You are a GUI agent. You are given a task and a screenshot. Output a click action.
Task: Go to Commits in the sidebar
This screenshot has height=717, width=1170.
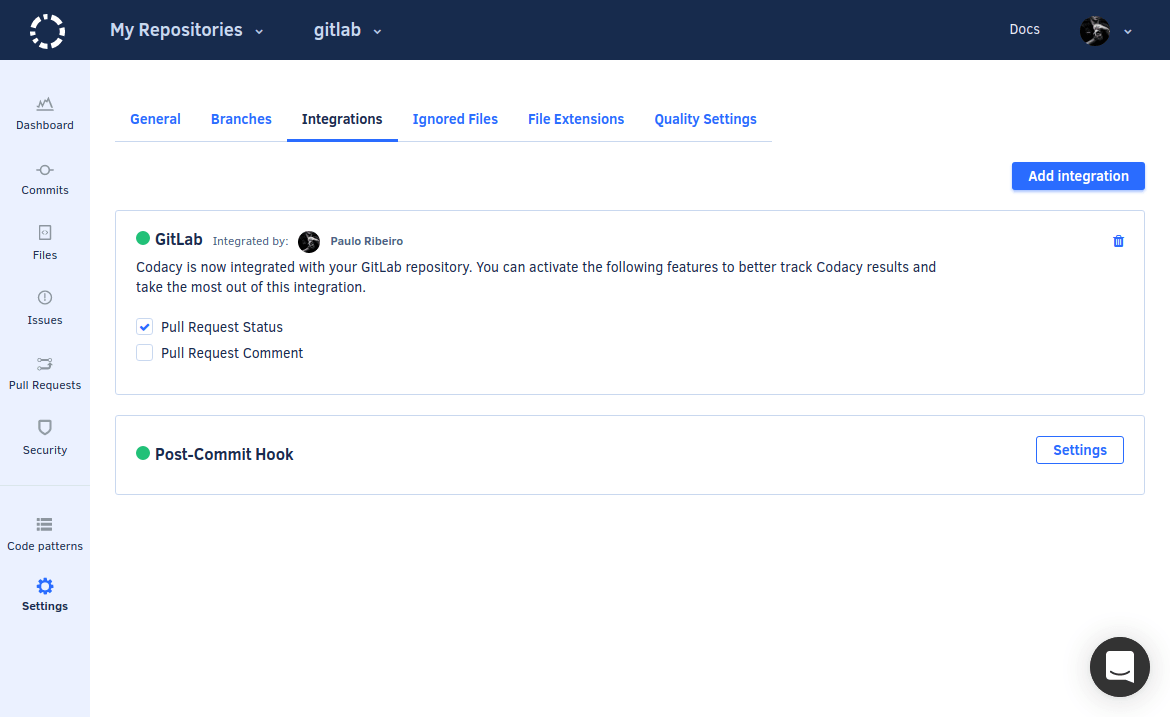pos(45,170)
